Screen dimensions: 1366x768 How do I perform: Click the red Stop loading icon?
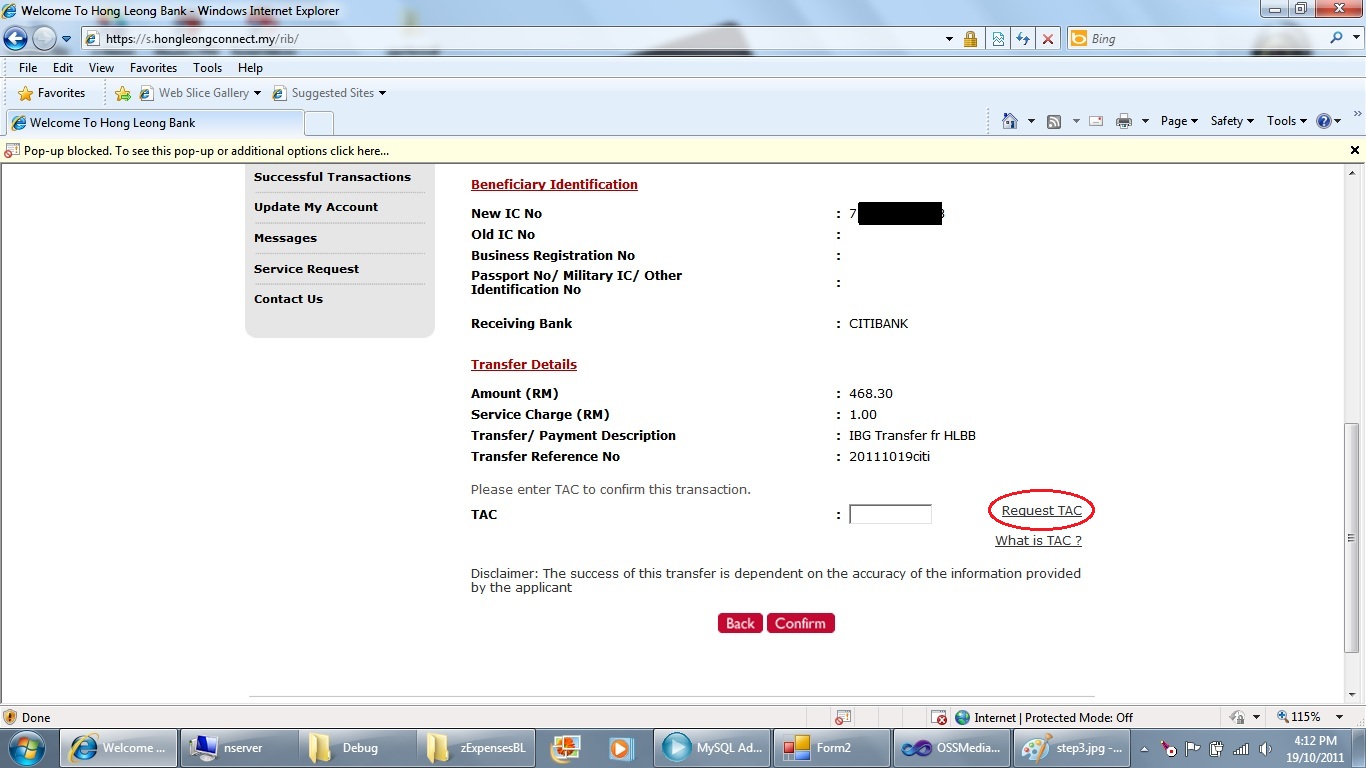click(1047, 39)
